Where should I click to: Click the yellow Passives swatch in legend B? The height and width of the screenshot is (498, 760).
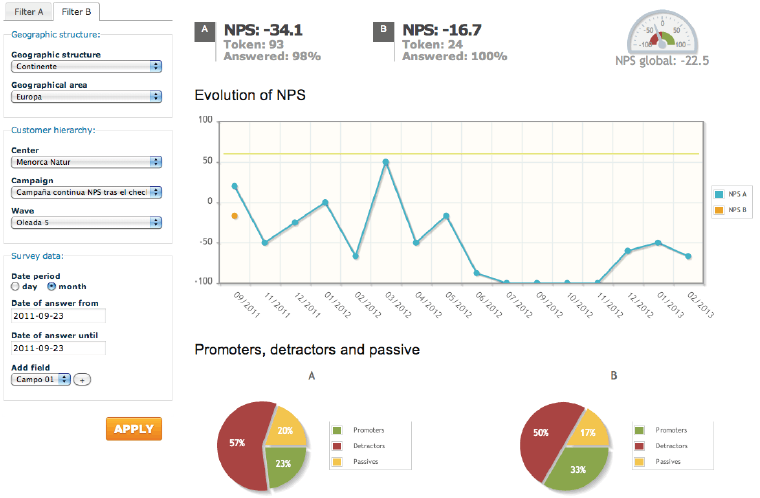pos(639,462)
